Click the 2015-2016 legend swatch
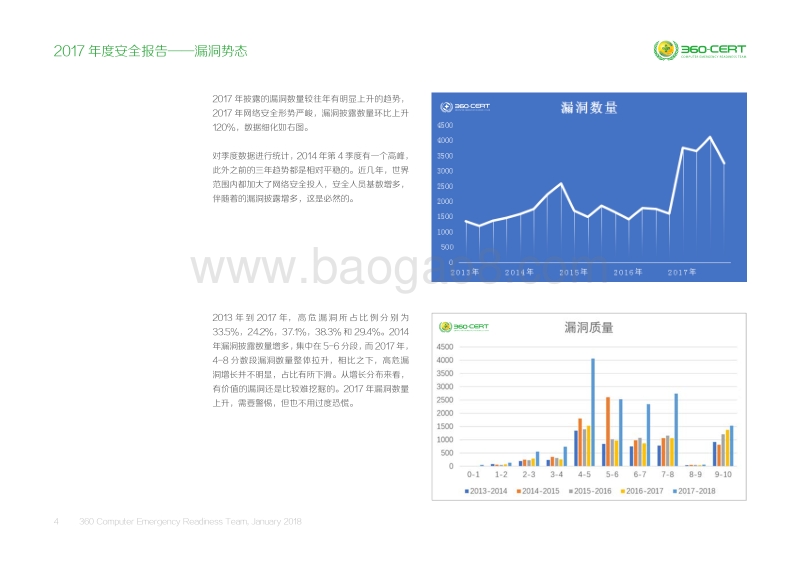800x566 pixels. [x=570, y=491]
